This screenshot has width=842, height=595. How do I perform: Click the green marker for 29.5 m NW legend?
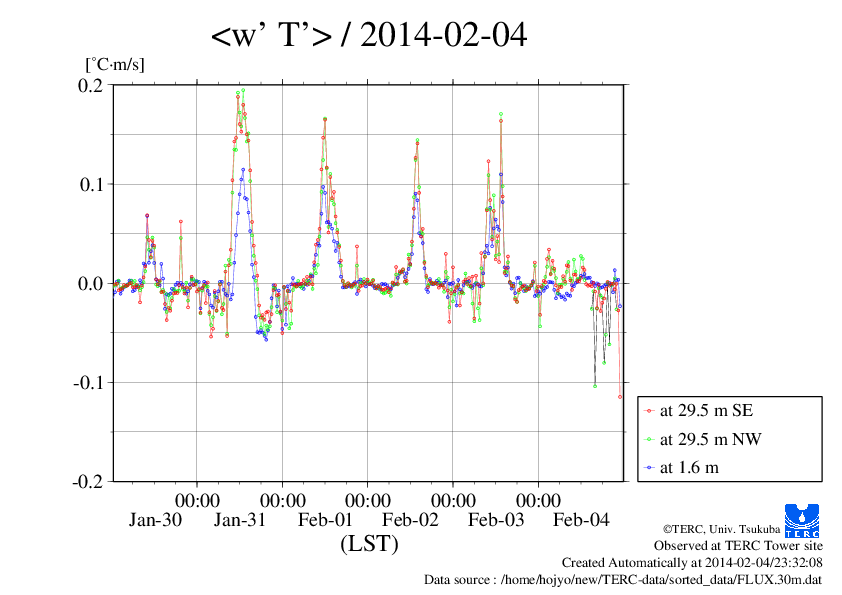[650, 440]
